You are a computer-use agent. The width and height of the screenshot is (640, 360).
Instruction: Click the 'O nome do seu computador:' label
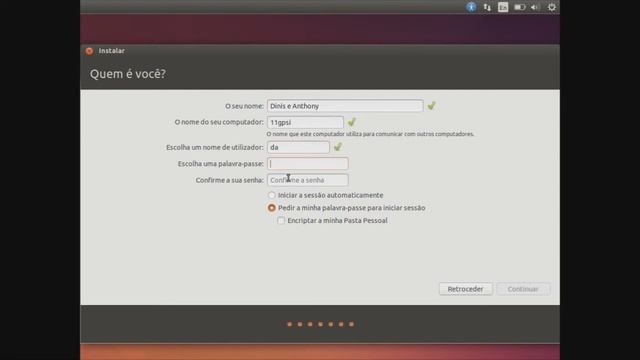(219, 122)
